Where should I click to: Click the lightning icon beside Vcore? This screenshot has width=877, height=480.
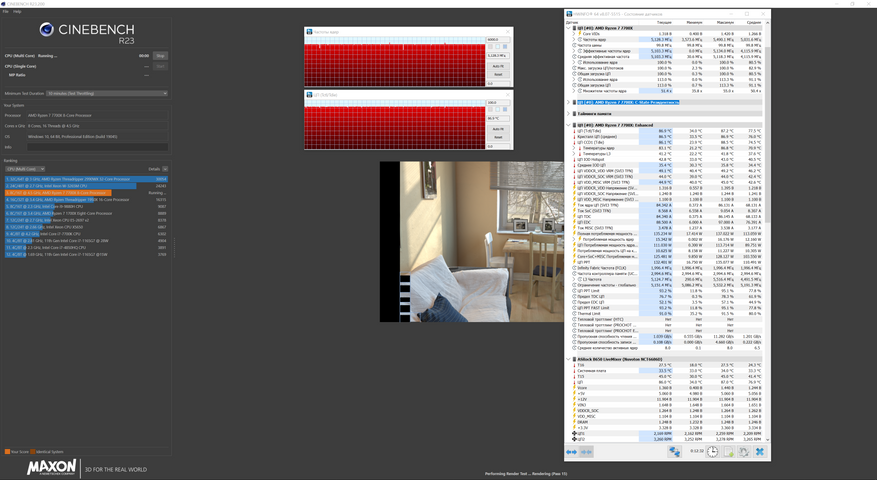tap(574, 388)
